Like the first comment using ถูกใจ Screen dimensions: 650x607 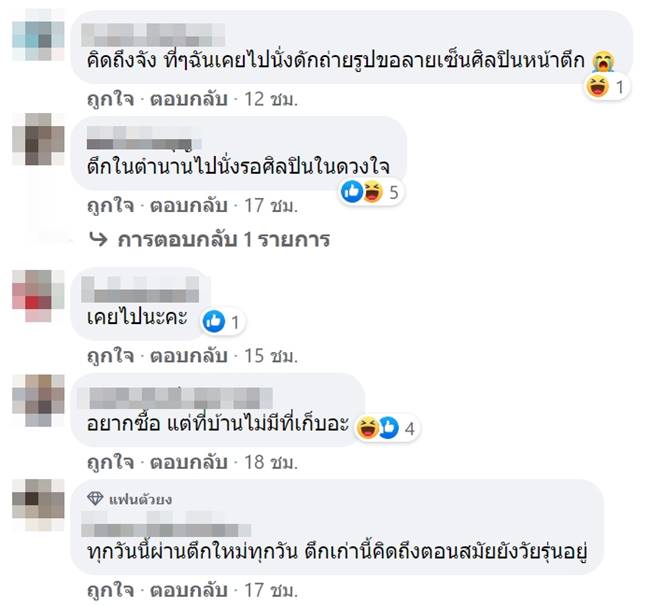110,100
